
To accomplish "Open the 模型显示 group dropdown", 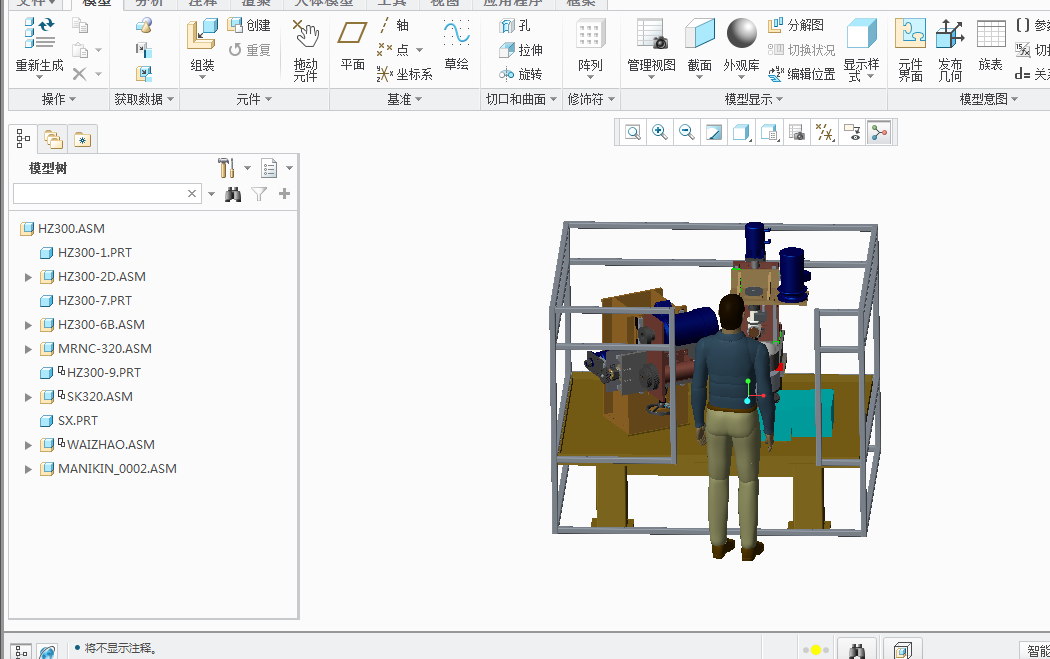I will coord(754,99).
